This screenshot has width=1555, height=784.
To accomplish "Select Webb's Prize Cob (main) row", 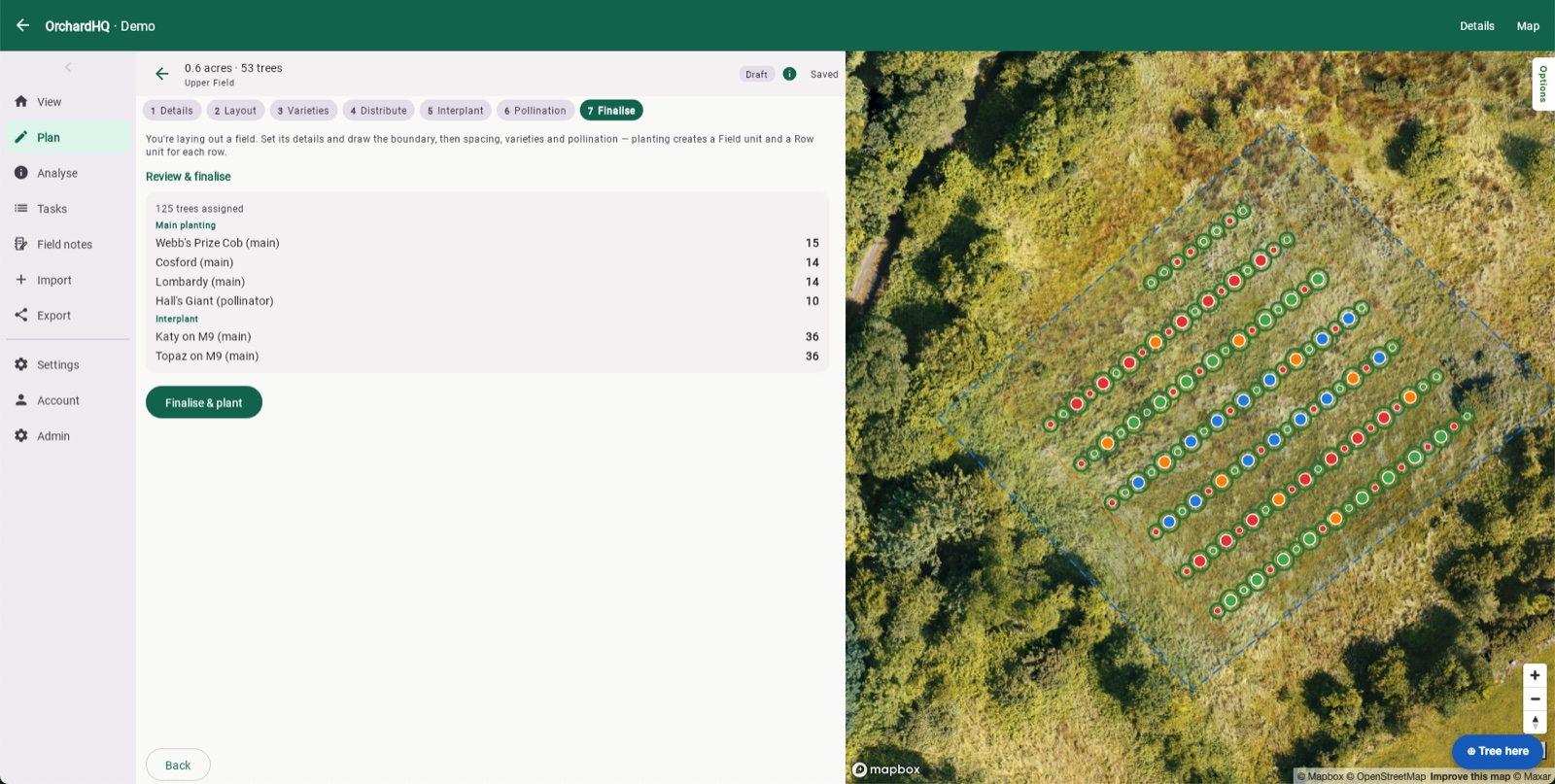I will click(x=487, y=243).
